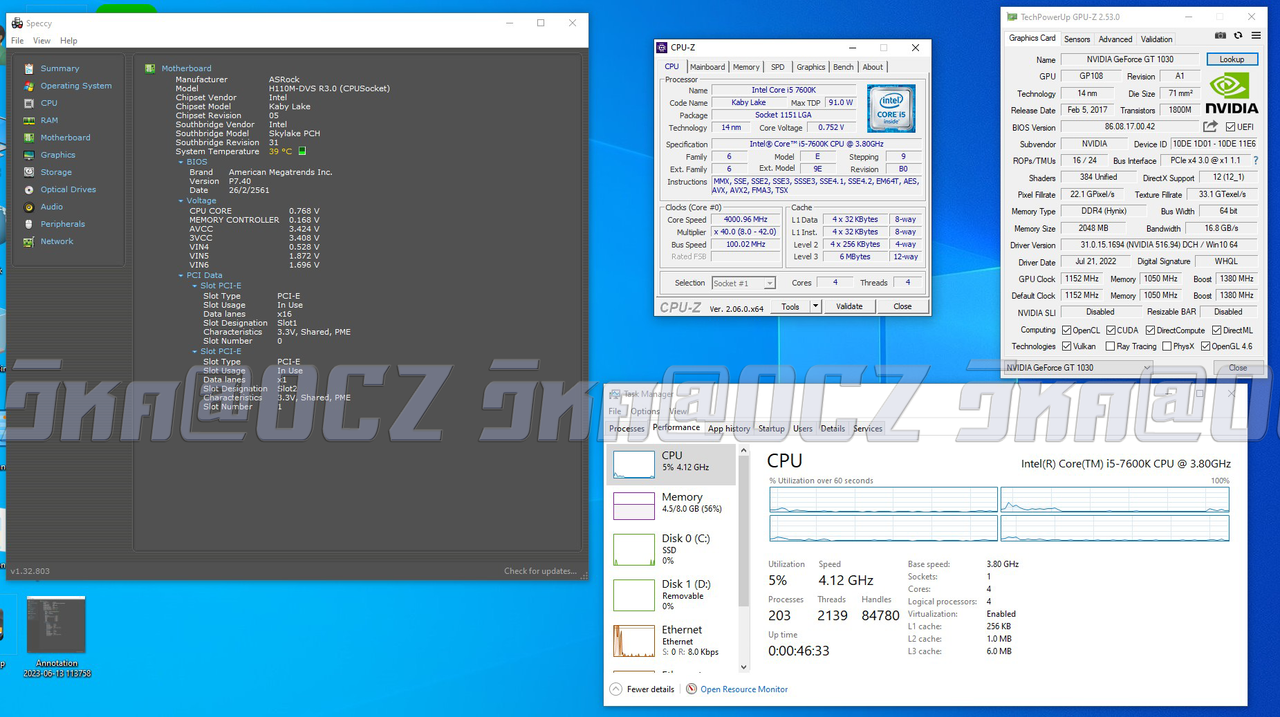Viewport: 1280px width, 717px height.
Task: Toggle the OpenGL 4.6 checkbox
Action: click(x=1205, y=346)
